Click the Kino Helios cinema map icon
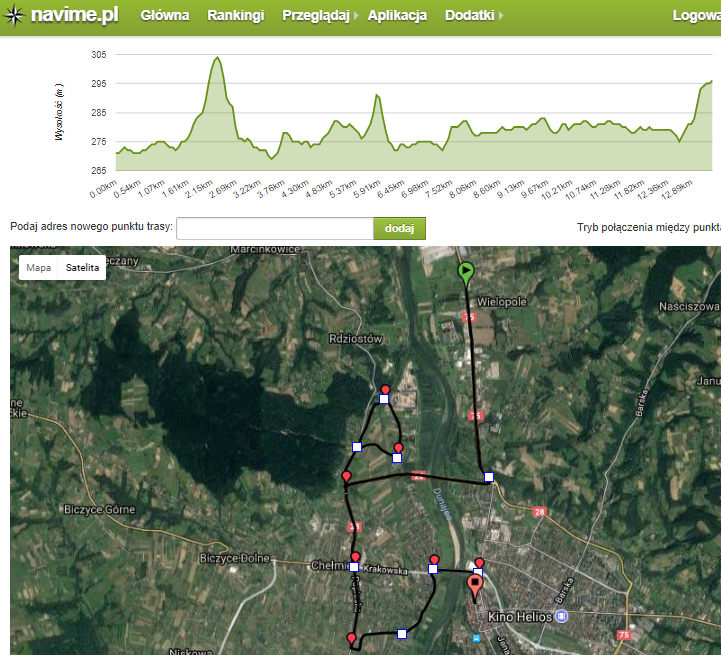Screen dimensions: 721x655 pos(561,616)
